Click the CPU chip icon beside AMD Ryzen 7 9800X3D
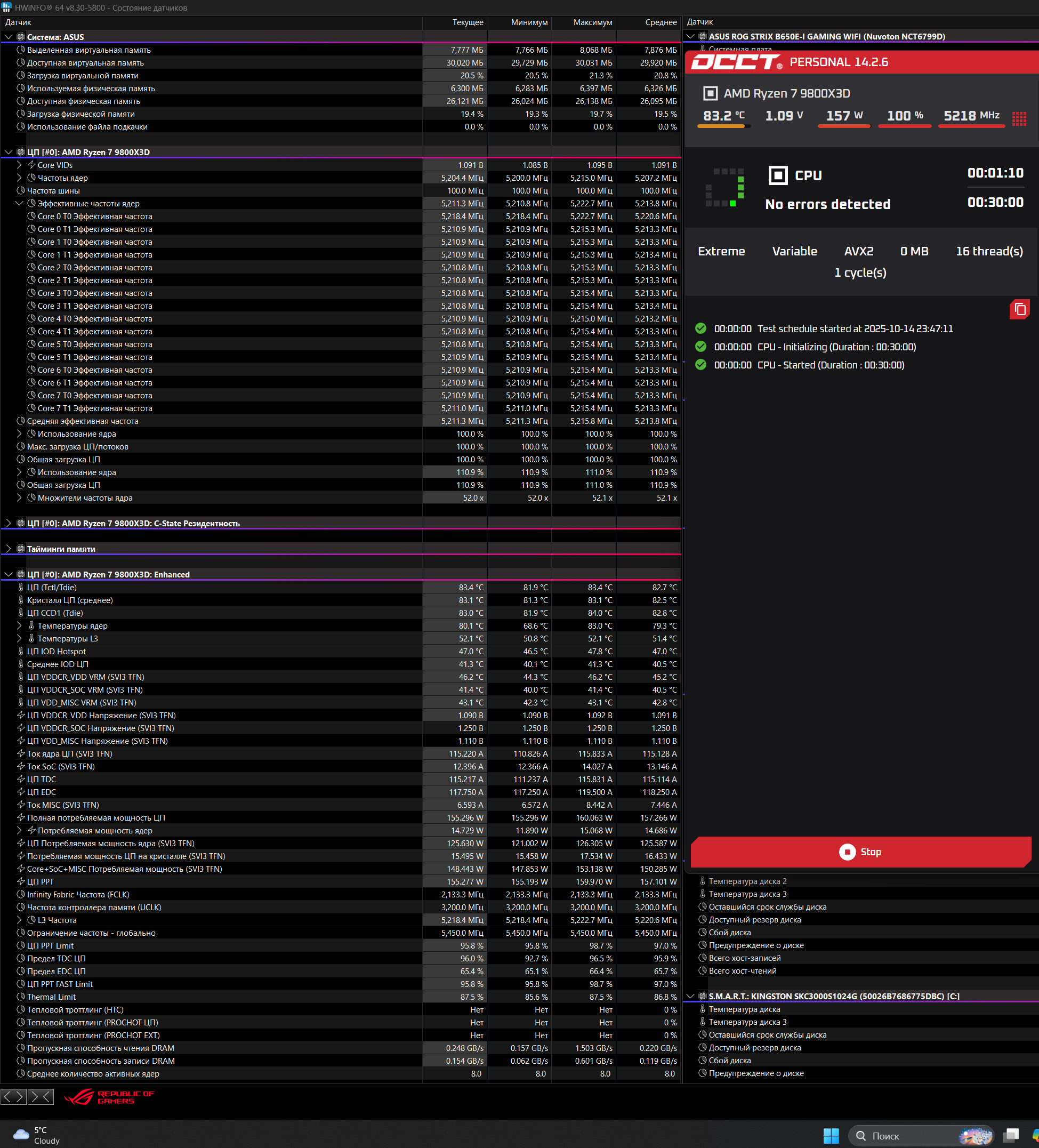Screen dimensions: 1039x1148 pyautogui.click(x=710, y=93)
